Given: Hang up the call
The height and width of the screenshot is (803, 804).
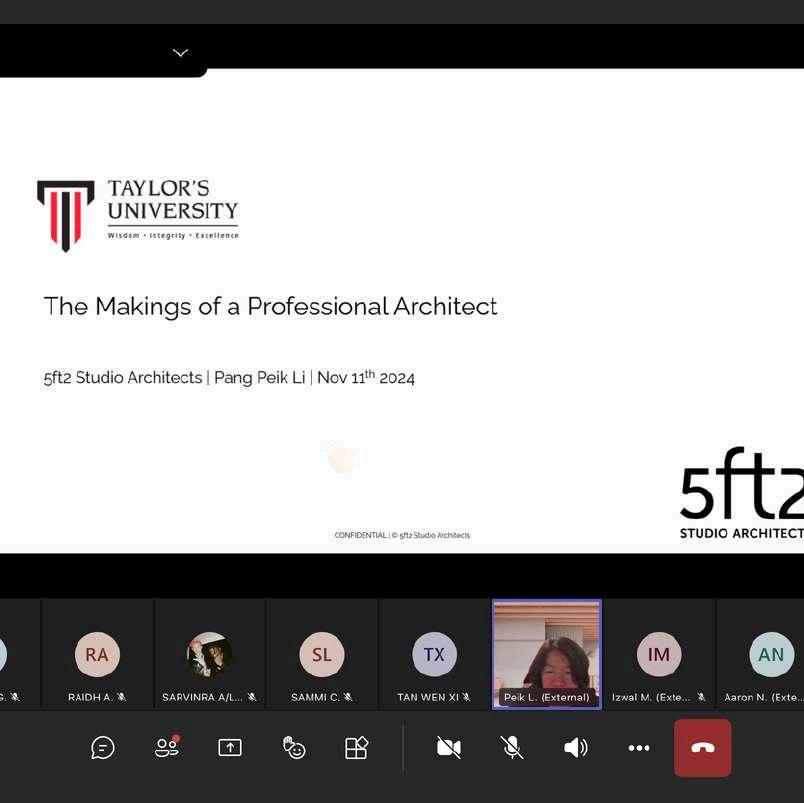Looking at the screenshot, I should pyautogui.click(x=702, y=748).
